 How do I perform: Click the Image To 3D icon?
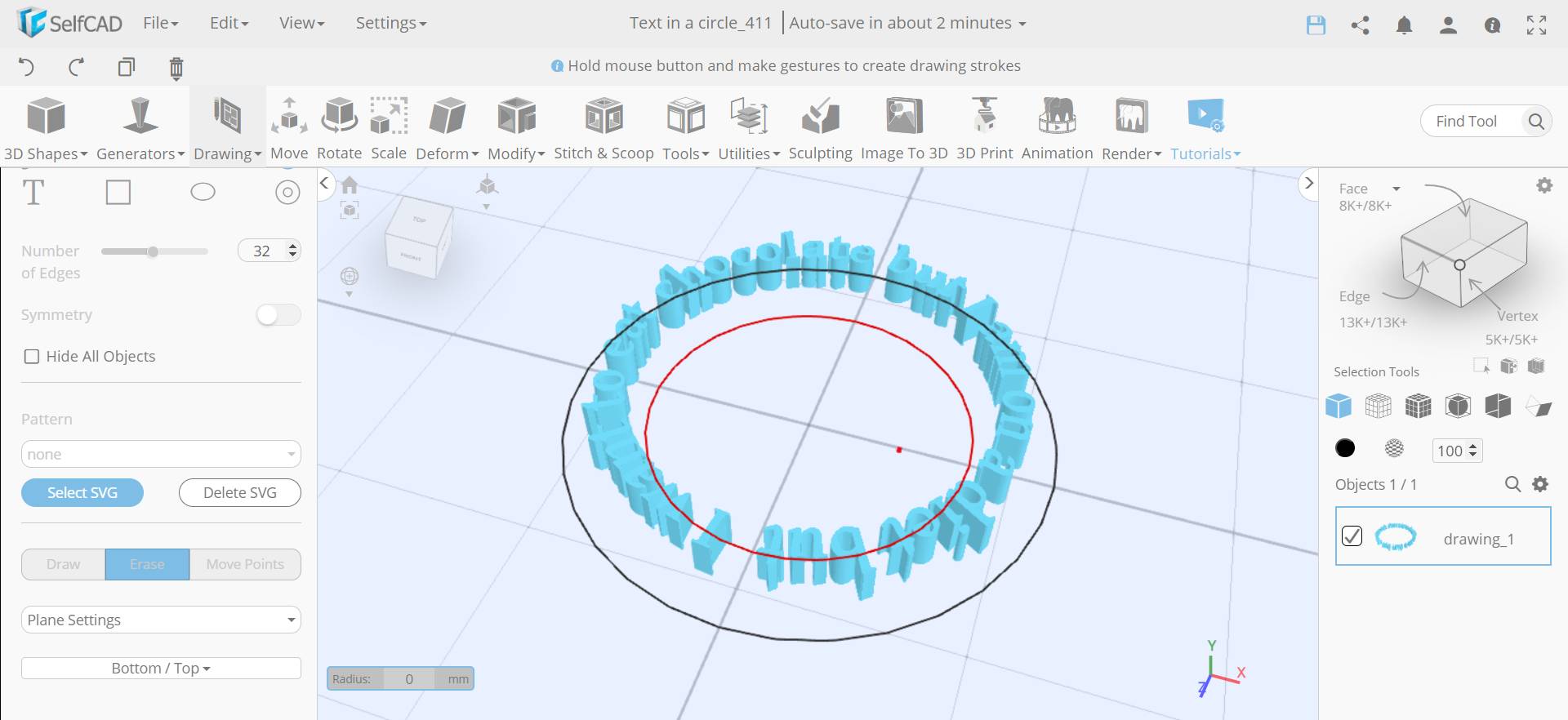point(904,118)
